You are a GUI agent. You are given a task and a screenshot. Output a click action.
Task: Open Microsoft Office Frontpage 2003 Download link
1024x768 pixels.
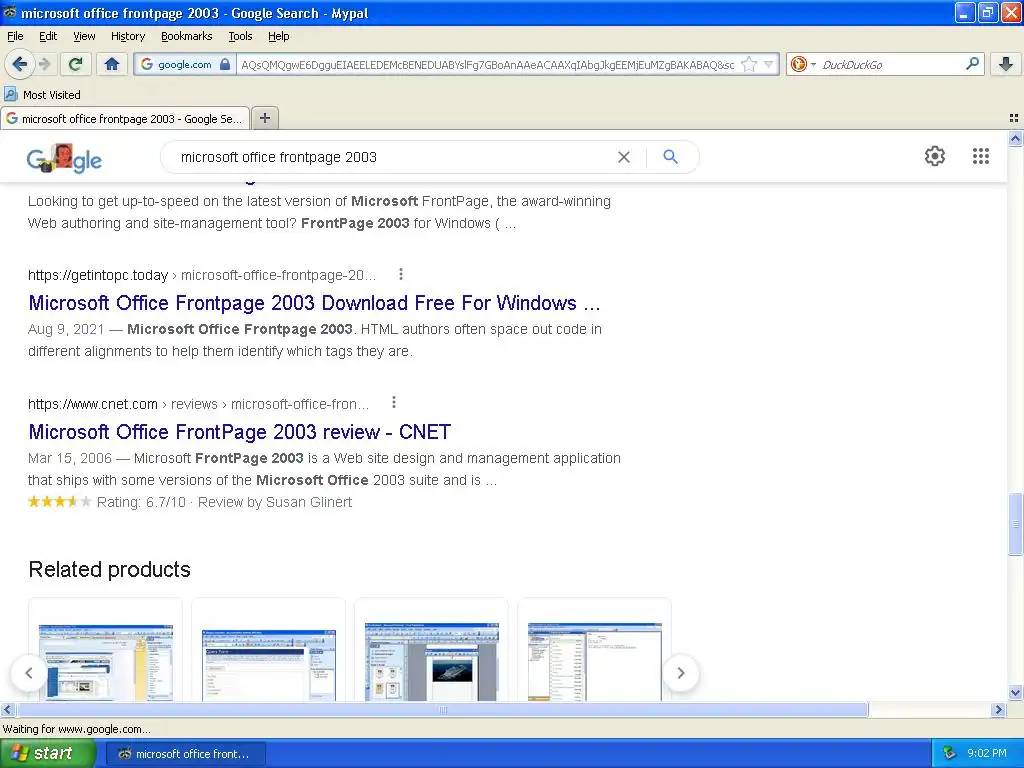click(x=314, y=303)
